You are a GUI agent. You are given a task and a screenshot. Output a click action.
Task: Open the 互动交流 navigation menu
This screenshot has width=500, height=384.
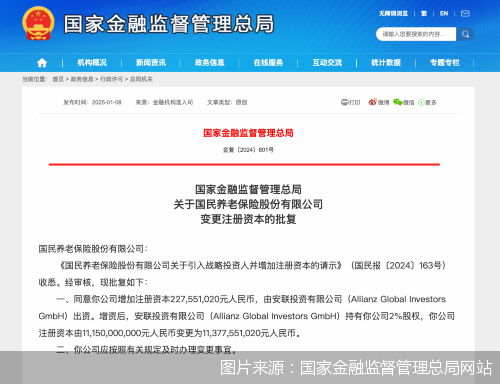pos(327,63)
